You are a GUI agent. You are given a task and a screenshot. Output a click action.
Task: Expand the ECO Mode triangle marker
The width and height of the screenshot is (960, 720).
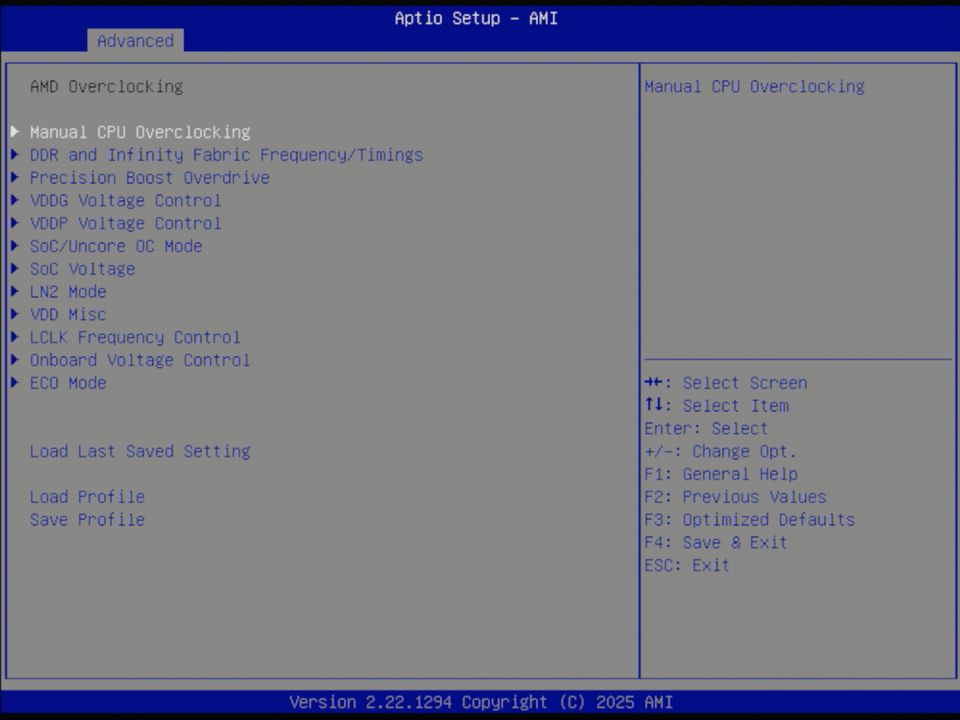14,382
